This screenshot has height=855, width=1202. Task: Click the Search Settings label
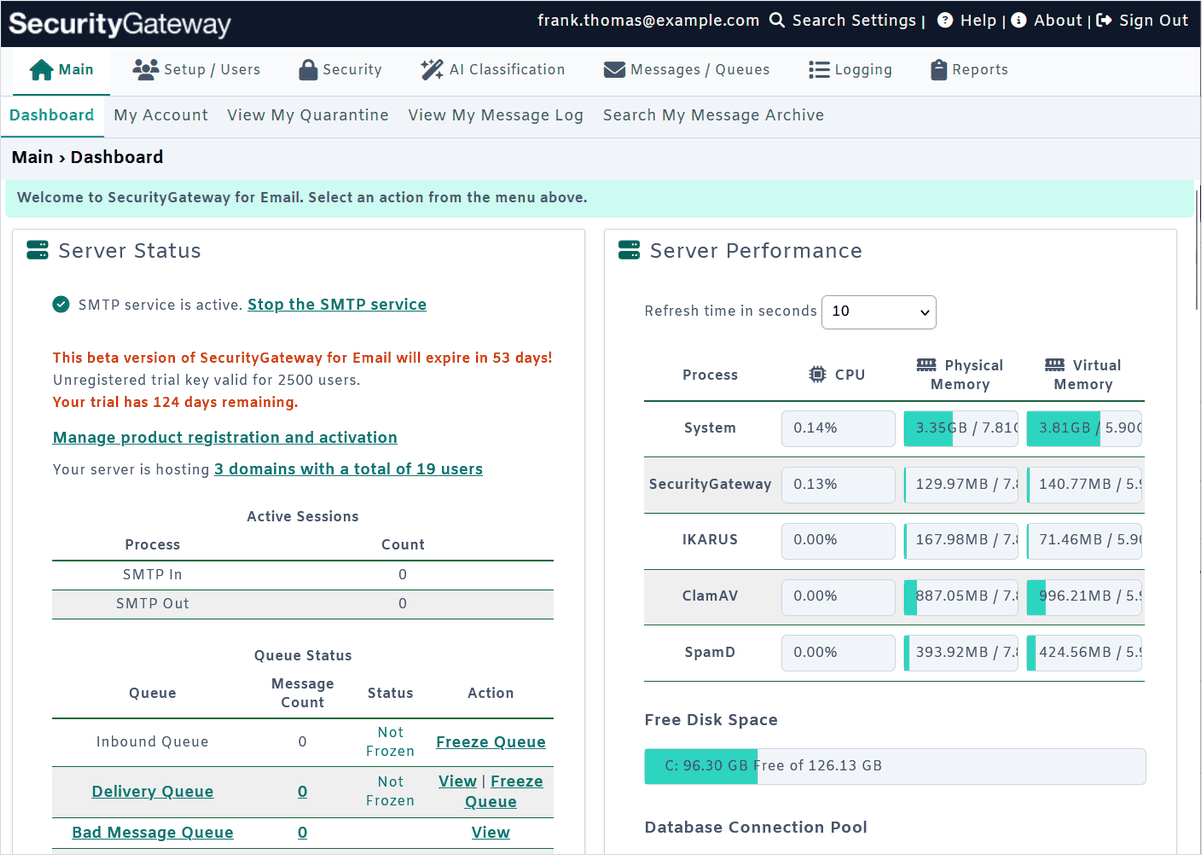[854, 20]
